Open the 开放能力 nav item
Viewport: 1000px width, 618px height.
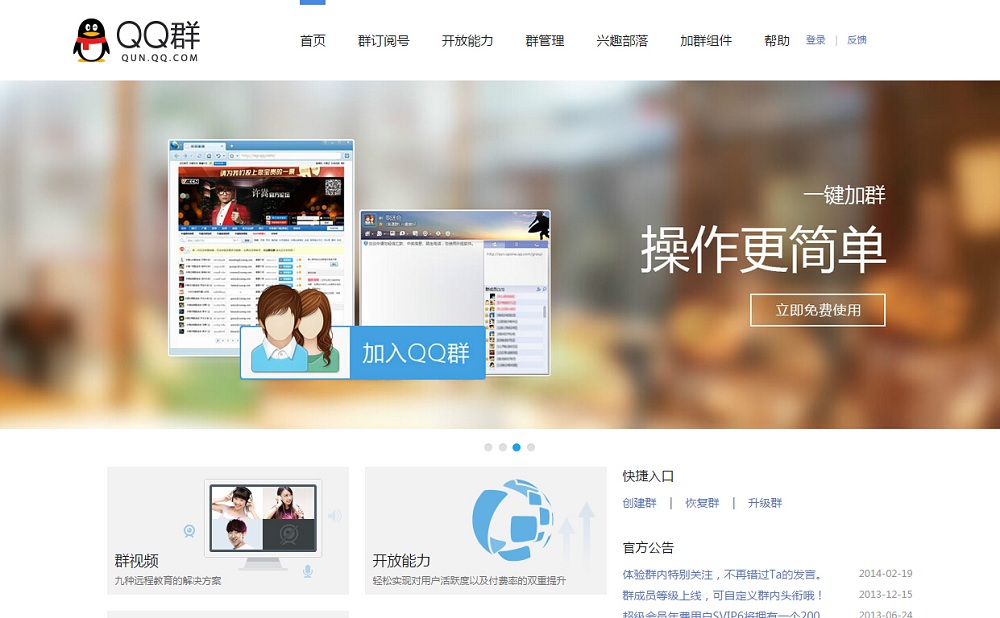click(x=467, y=41)
